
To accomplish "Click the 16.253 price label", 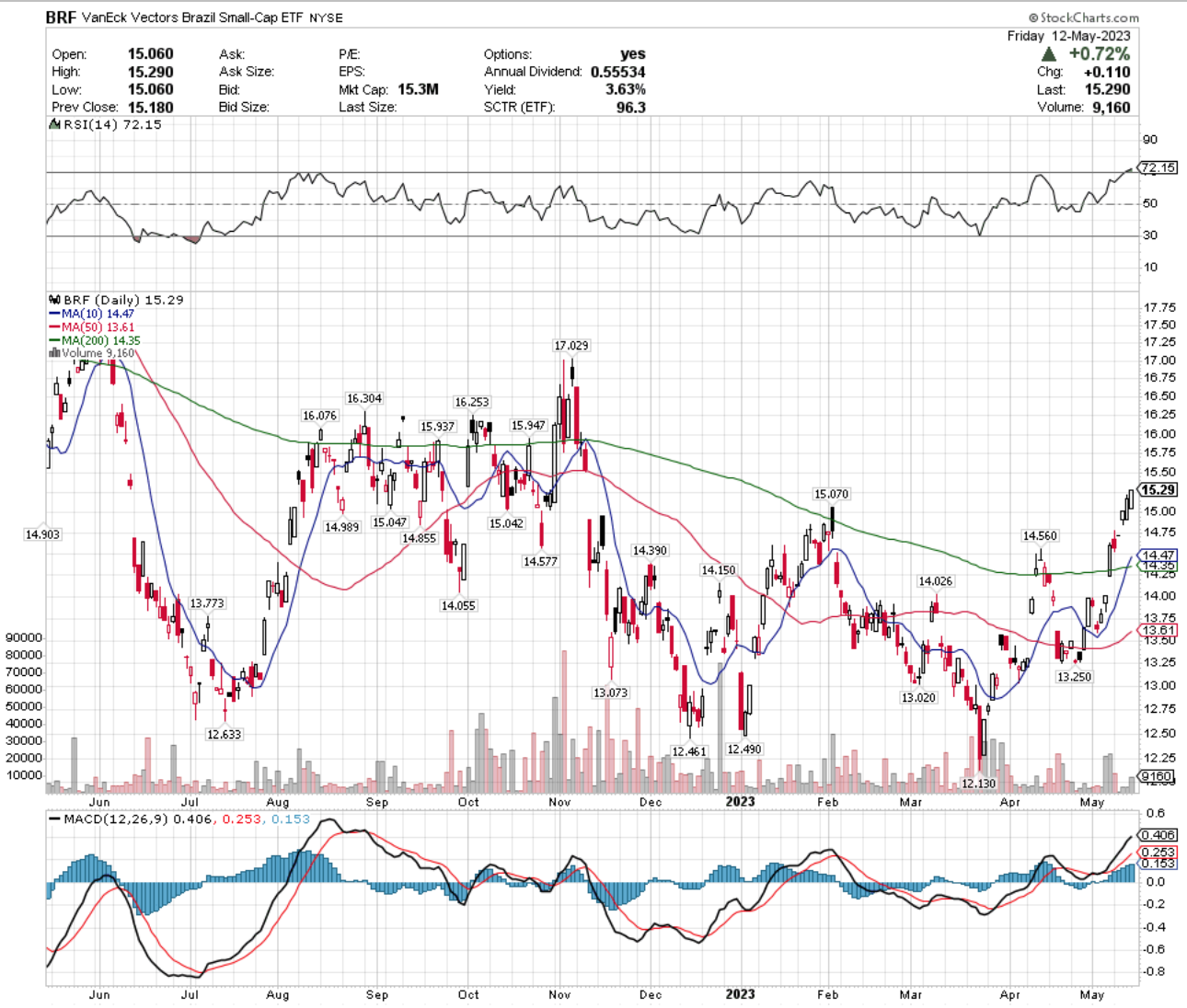I will pyautogui.click(x=472, y=402).
